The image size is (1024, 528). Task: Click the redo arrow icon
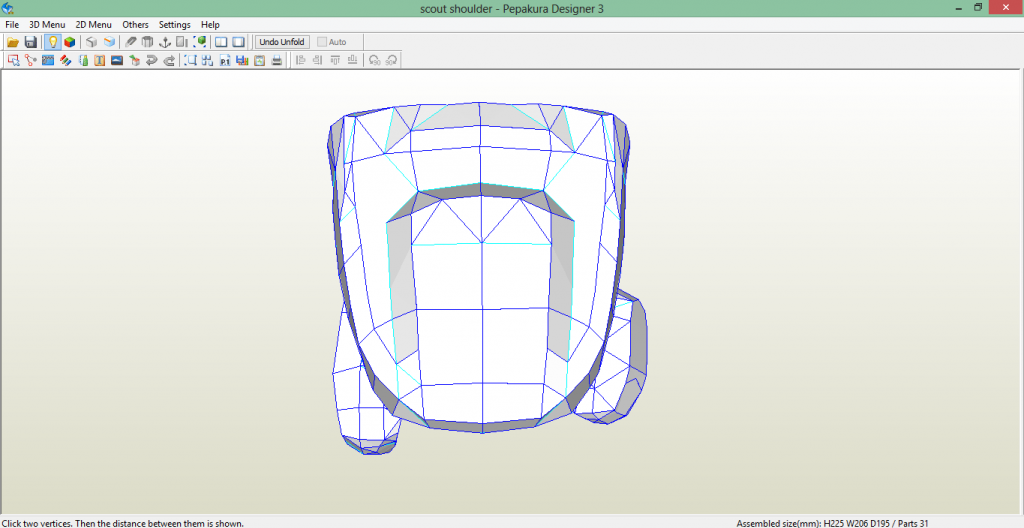tap(169, 60)
